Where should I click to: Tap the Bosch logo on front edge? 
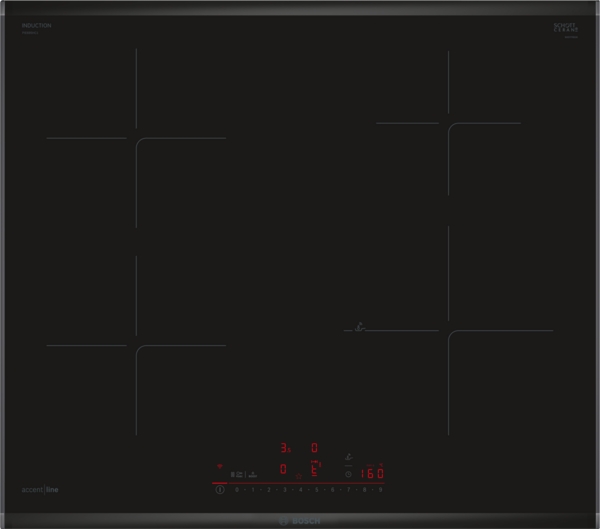click(x=300, y=520)
